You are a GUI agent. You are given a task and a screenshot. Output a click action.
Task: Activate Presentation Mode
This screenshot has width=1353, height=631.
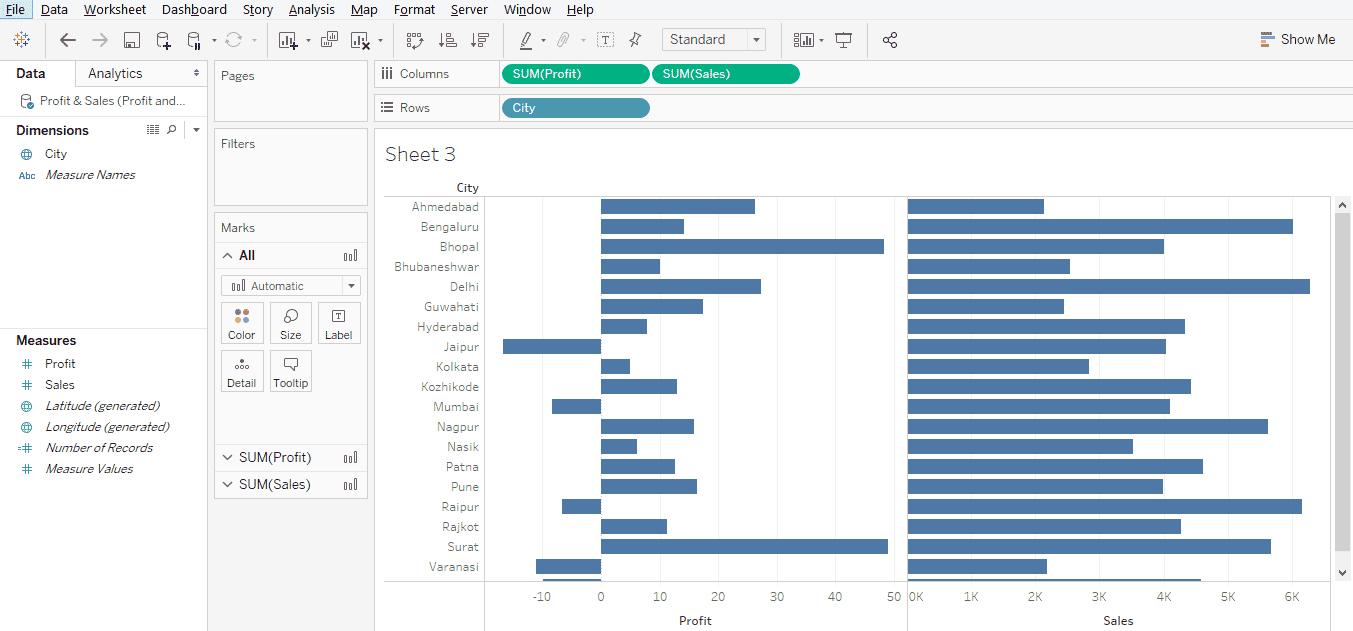click(x=843, y=40)
